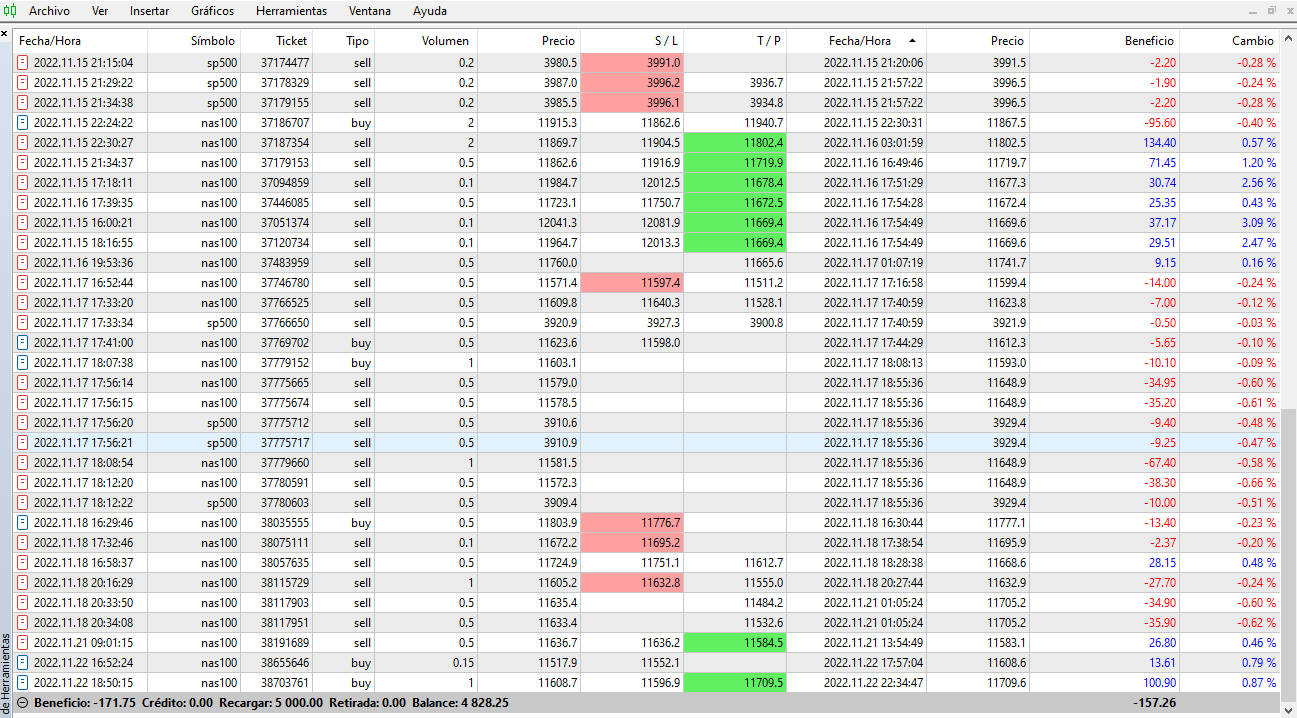Open the Ventana menu
This screenshot has width=1297, height=718.
370,11
